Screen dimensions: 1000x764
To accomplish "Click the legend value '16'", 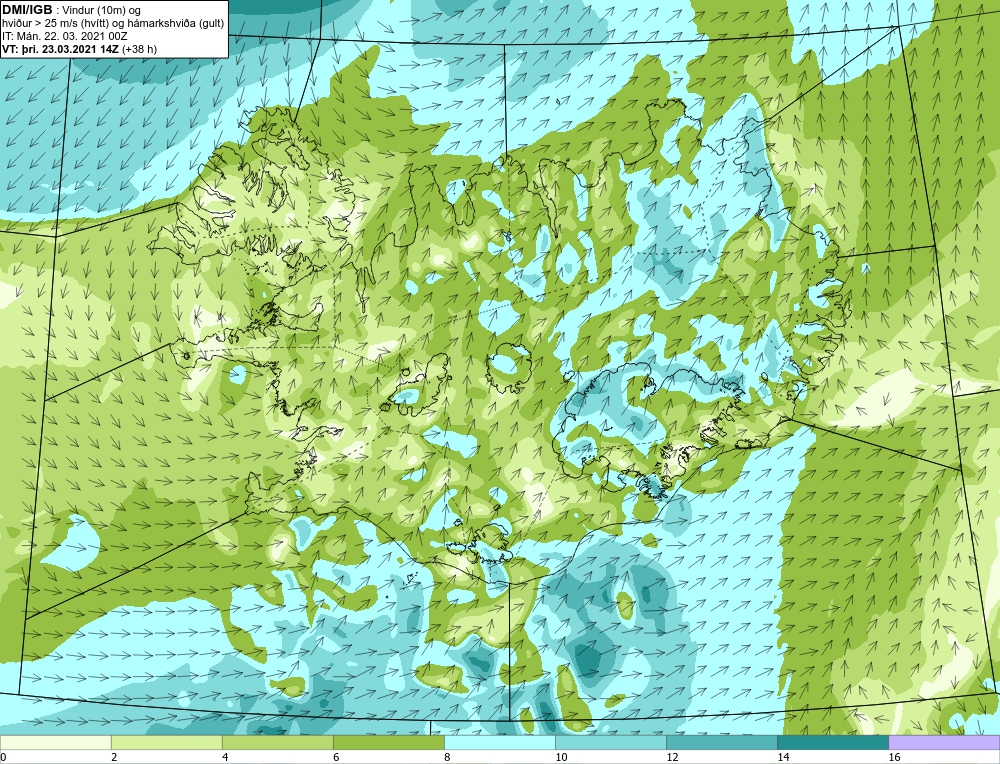I will tap(894, 757).
